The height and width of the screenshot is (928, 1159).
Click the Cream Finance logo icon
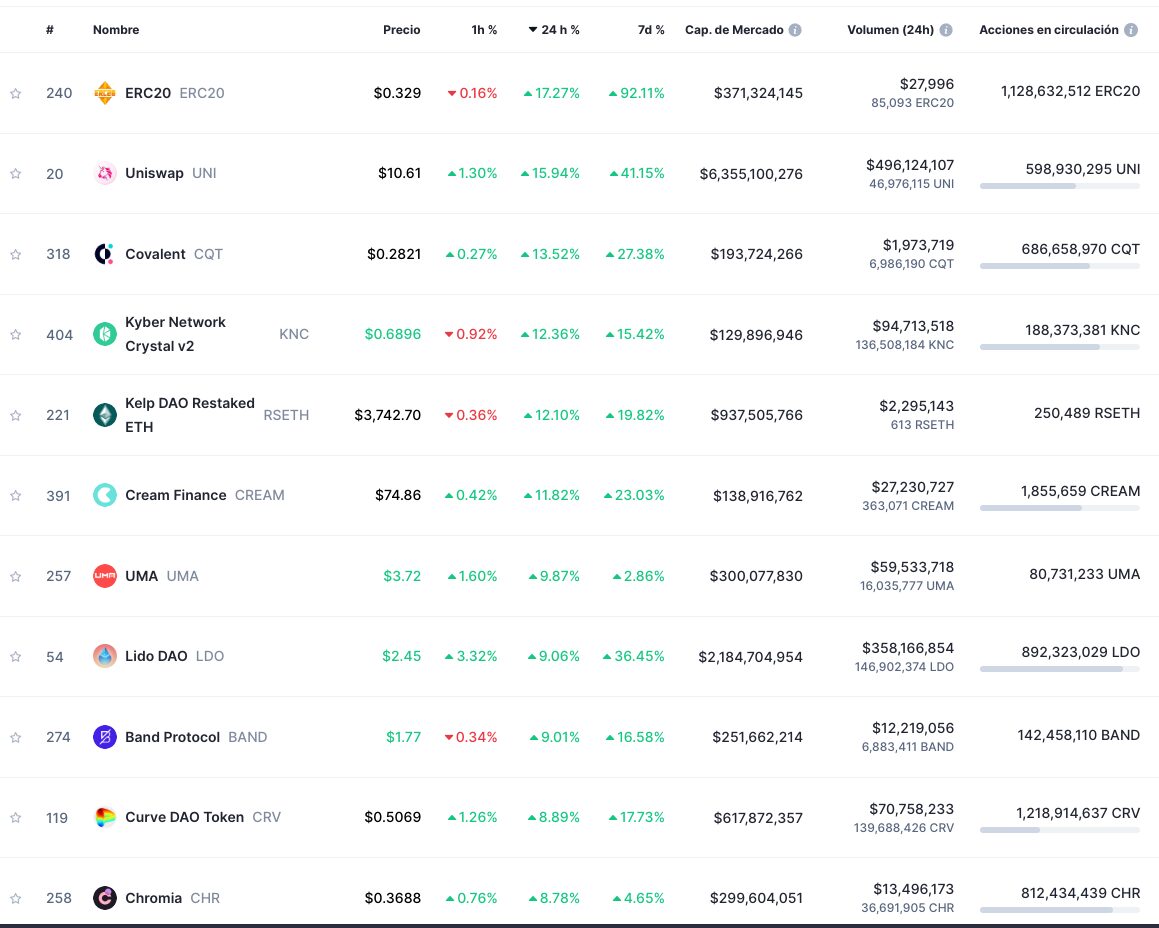[105, 495]
